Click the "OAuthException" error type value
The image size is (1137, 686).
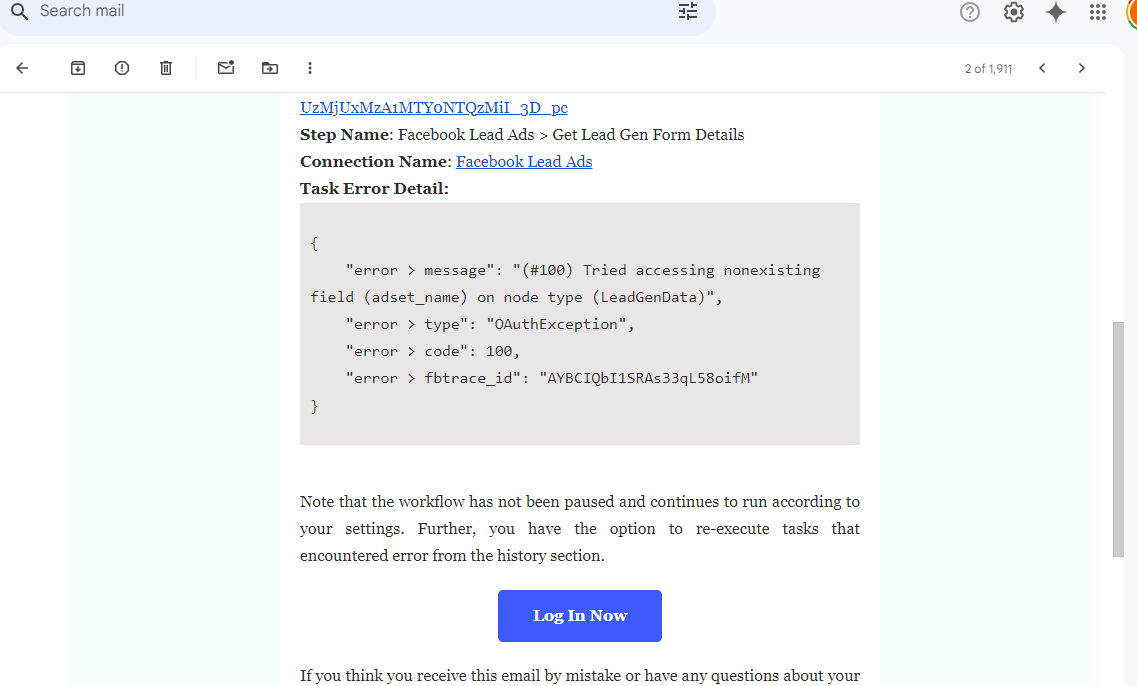[556, 324]
